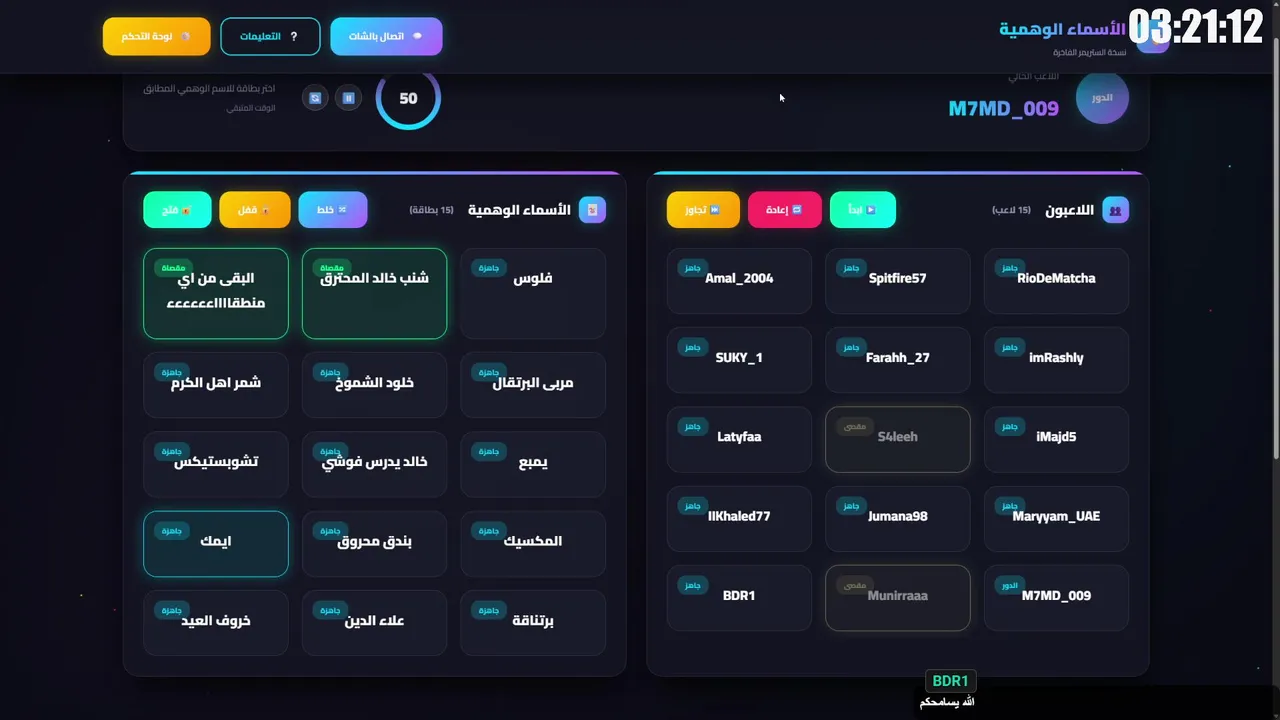1280x720 pixels.
Task: Choose the BDR1 player card
Action: 739,598
